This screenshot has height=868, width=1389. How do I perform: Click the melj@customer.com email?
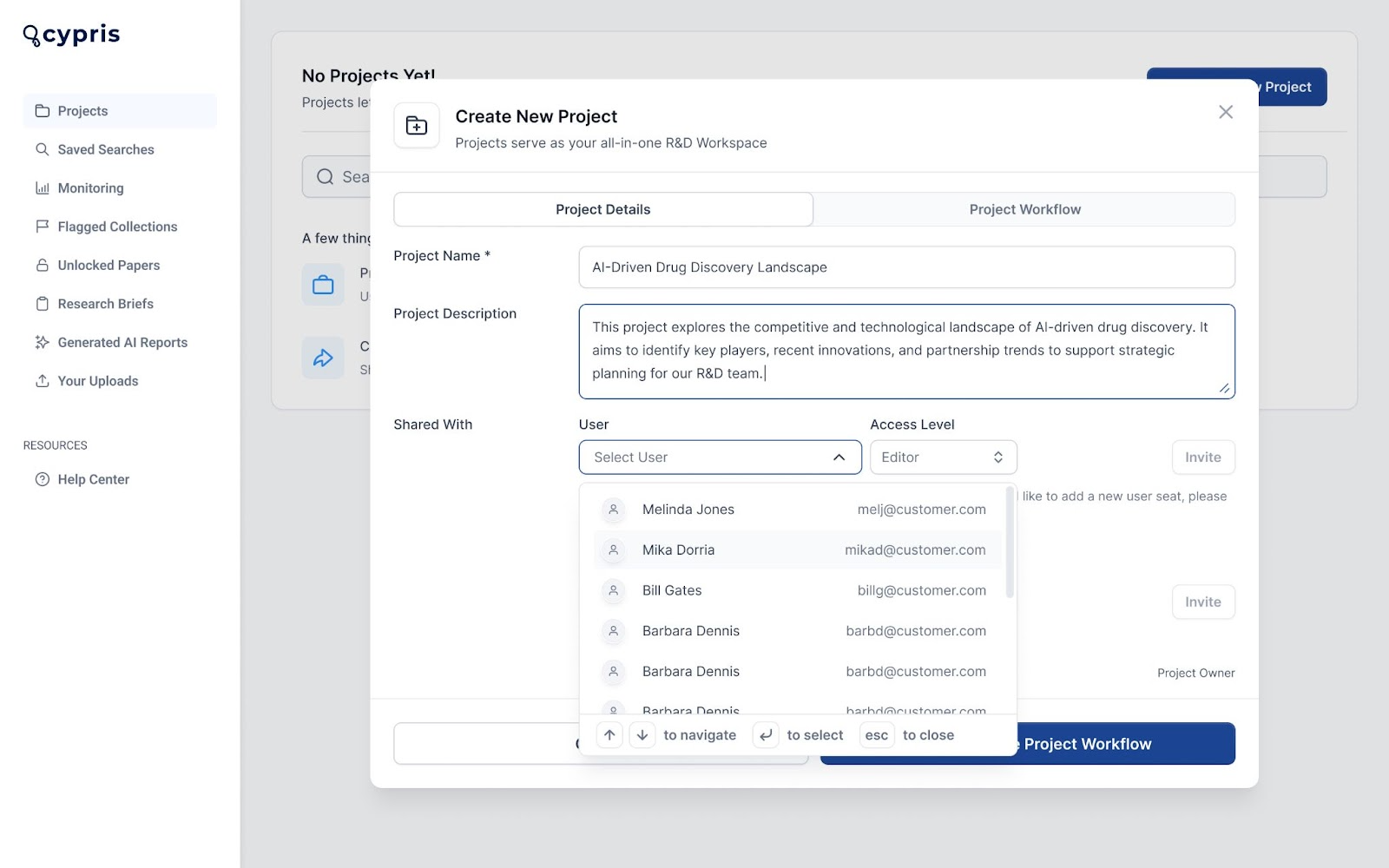(x=921, y=510)
